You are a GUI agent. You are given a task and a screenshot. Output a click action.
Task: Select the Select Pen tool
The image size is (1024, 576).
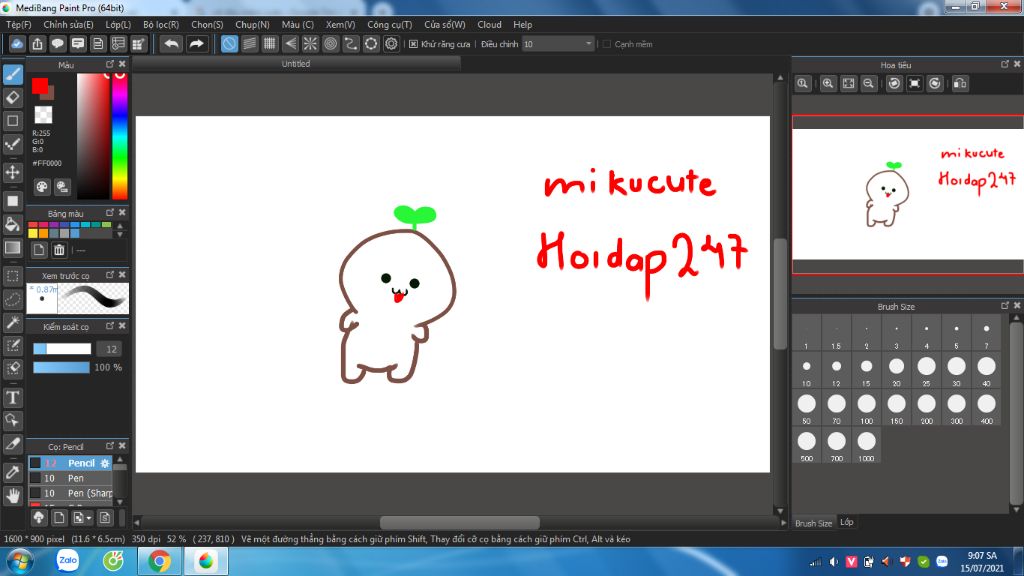[12, 345]
